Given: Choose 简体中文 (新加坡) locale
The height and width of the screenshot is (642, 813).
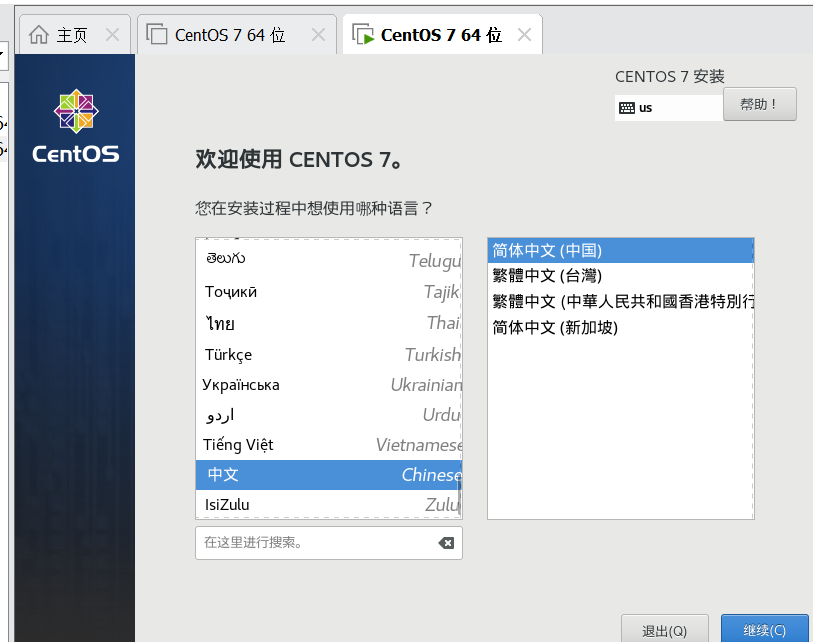Looking at the screenshot, I should click(621, 327).
